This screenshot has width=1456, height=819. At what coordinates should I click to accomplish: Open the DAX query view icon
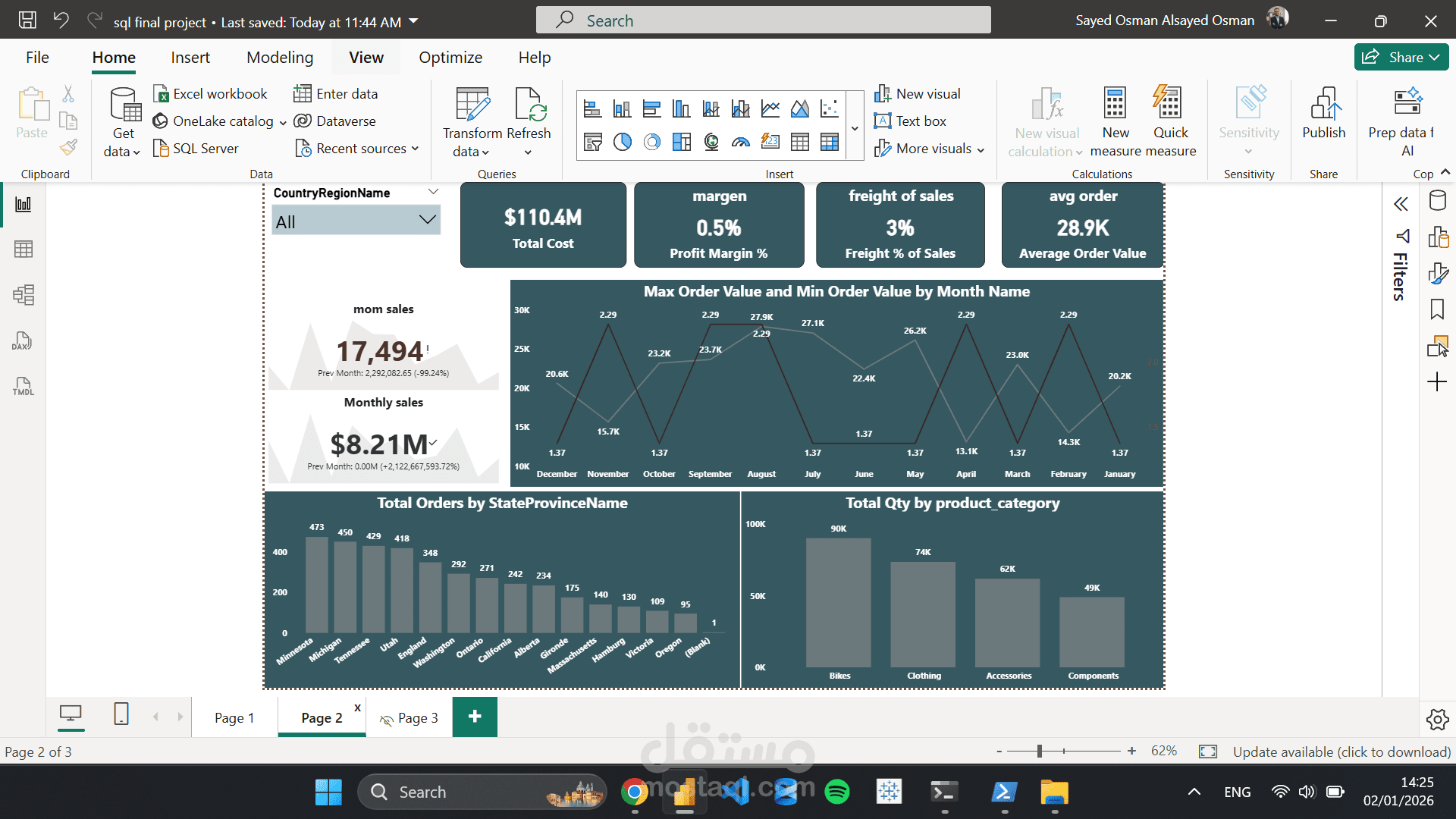pos(22,341)
